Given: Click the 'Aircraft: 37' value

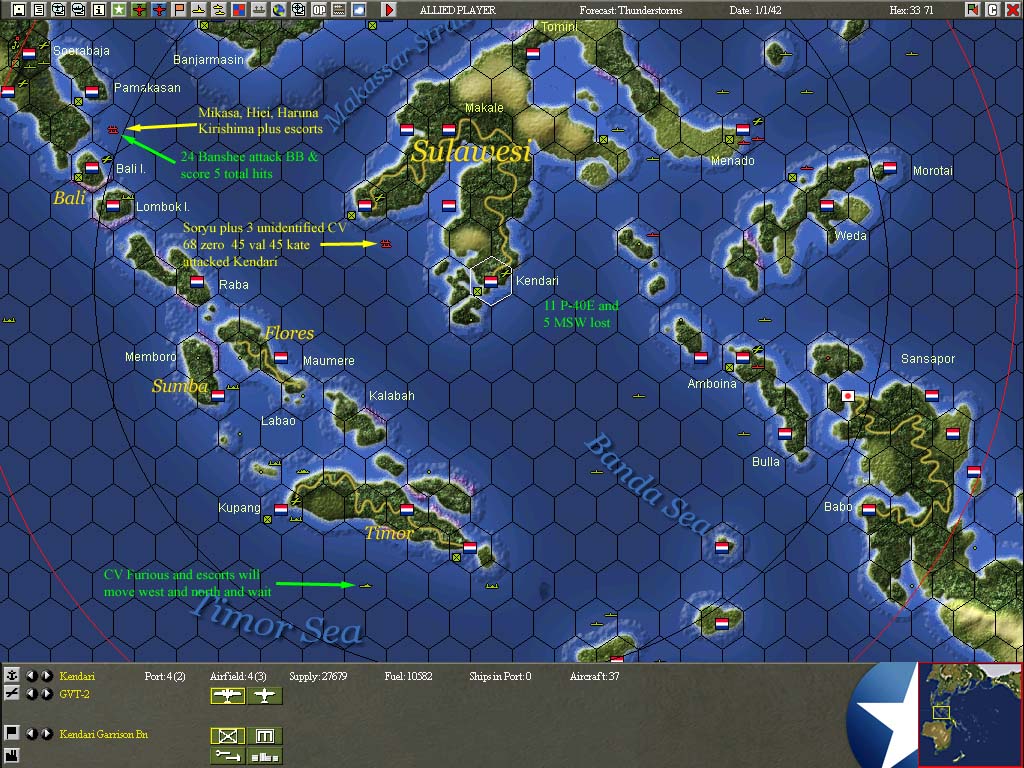Looking at the screenshot, I should coord(594,676).
